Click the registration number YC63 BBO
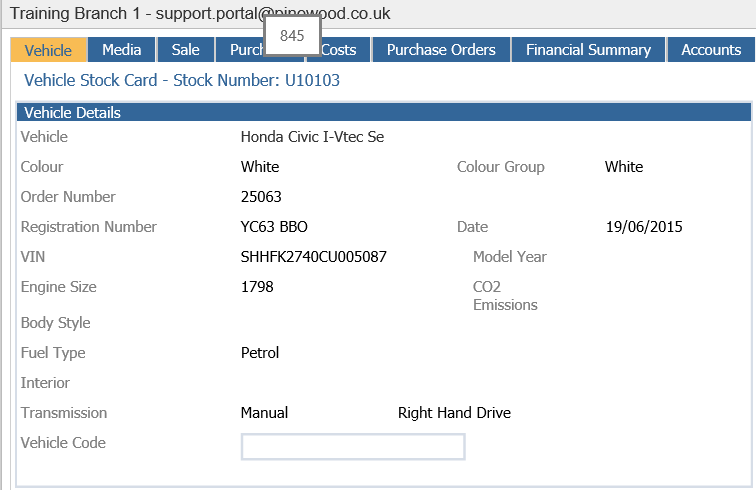The width and height of the screenshot is (756, 490). pos(274,227)
